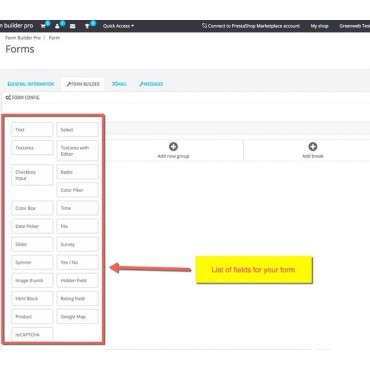Viewport: 370px width, 370px height.
Task: Add a Slider field
Action: pyautogui.click(x=32, y=244)
